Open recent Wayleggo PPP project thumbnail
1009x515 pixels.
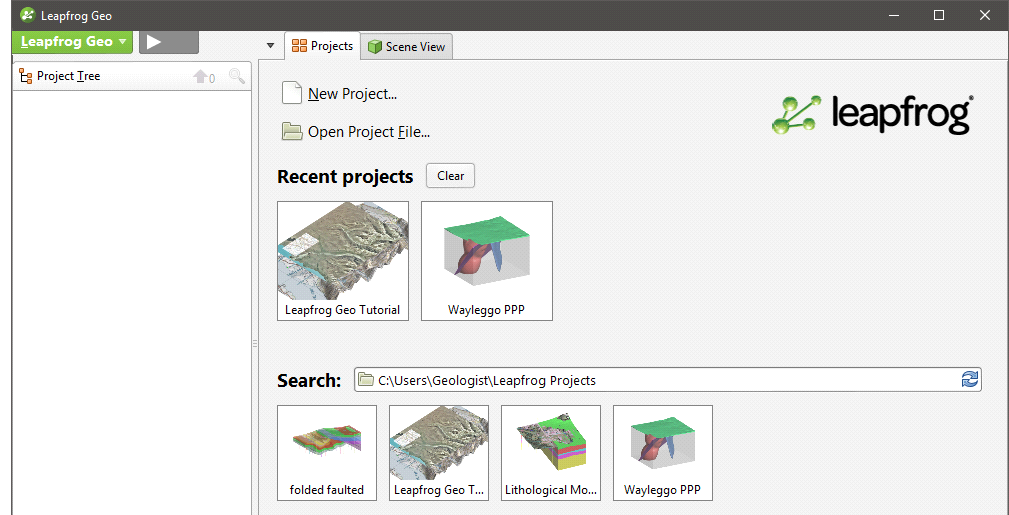point(487,261)
